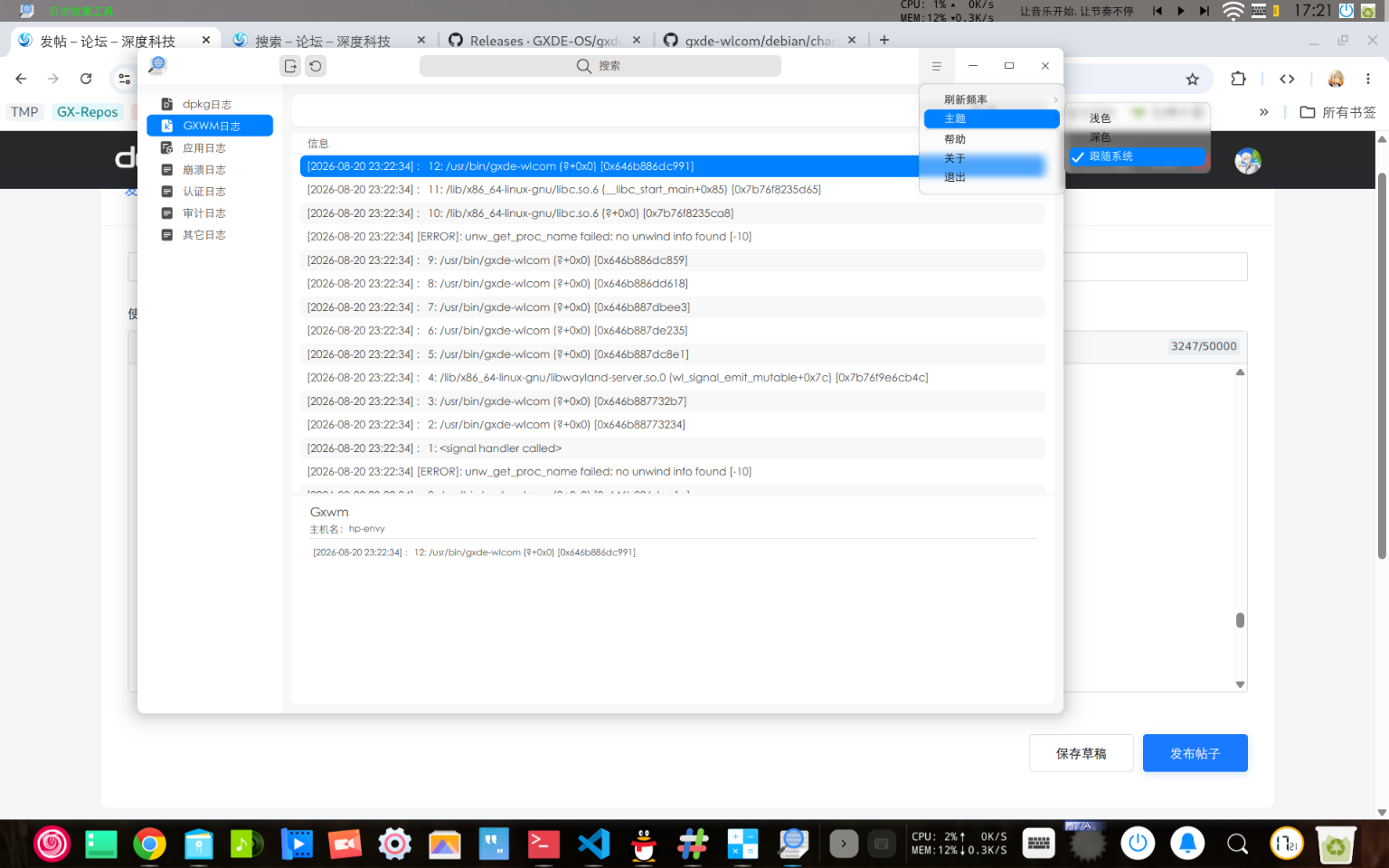Open the TMP bookmark
This screenshot has width=1389, height=868.
24,112
